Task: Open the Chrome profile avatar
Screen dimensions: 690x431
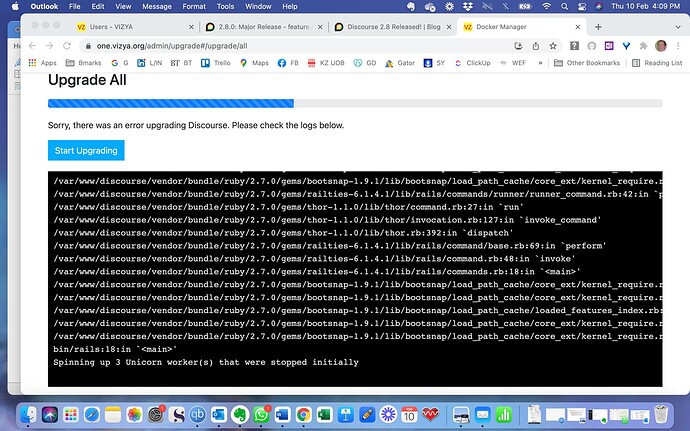Action: pyautogui.click(x=661, y=46)
